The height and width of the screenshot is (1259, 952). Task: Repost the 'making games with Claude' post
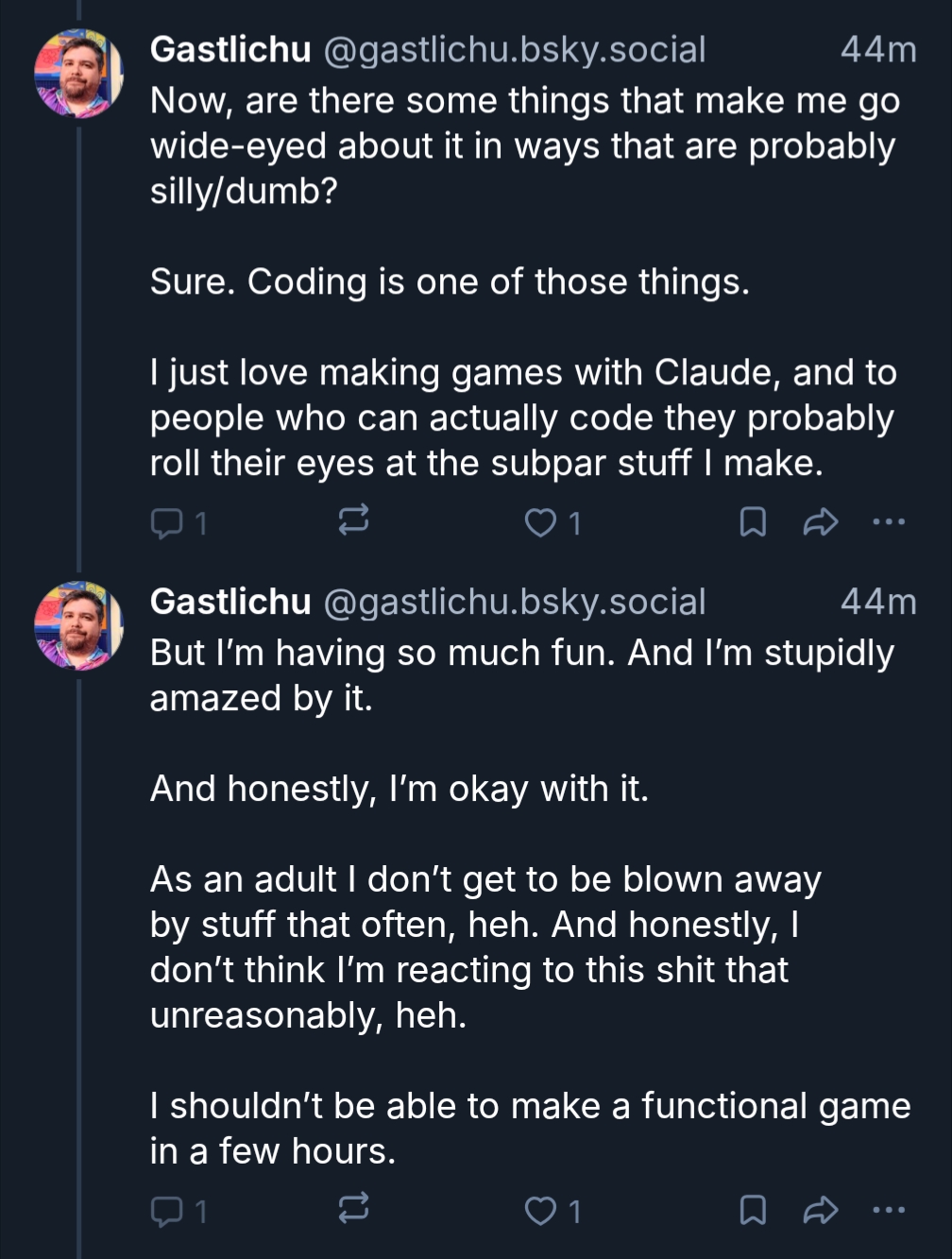[x=353, y=521]
